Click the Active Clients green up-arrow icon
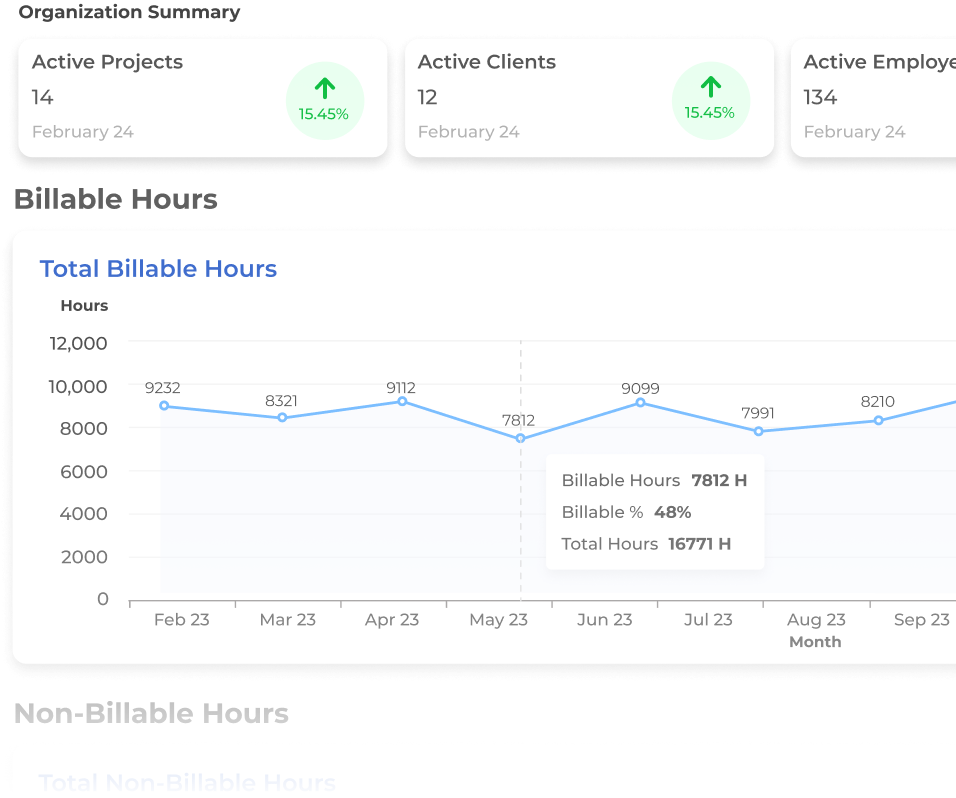 click(x=711, y=87)
